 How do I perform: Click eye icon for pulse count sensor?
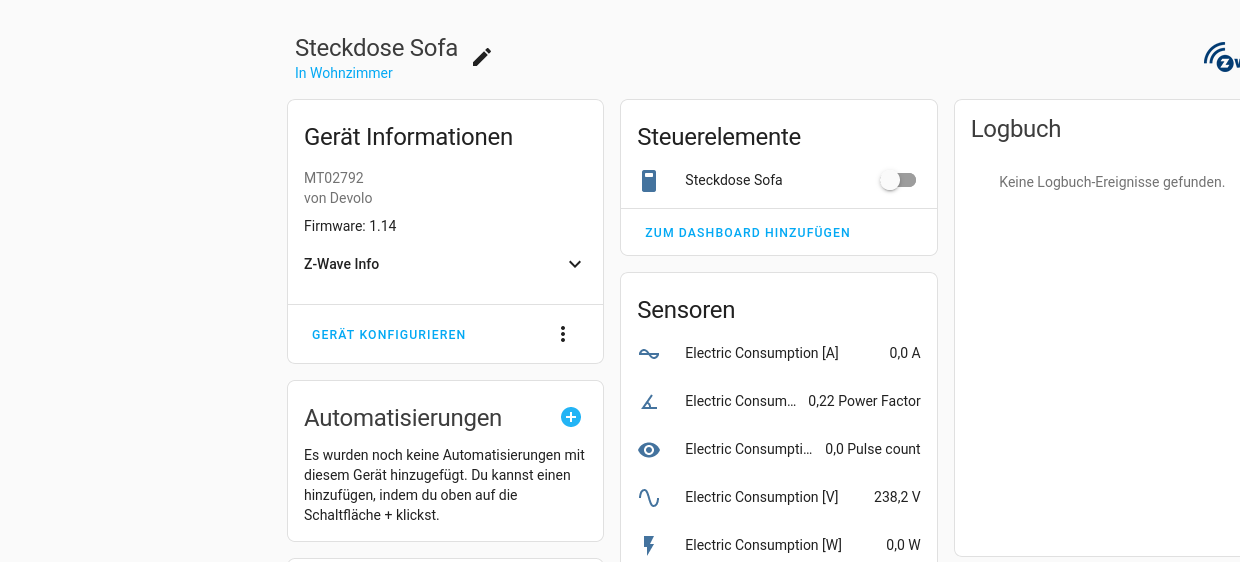pos(649,449)
